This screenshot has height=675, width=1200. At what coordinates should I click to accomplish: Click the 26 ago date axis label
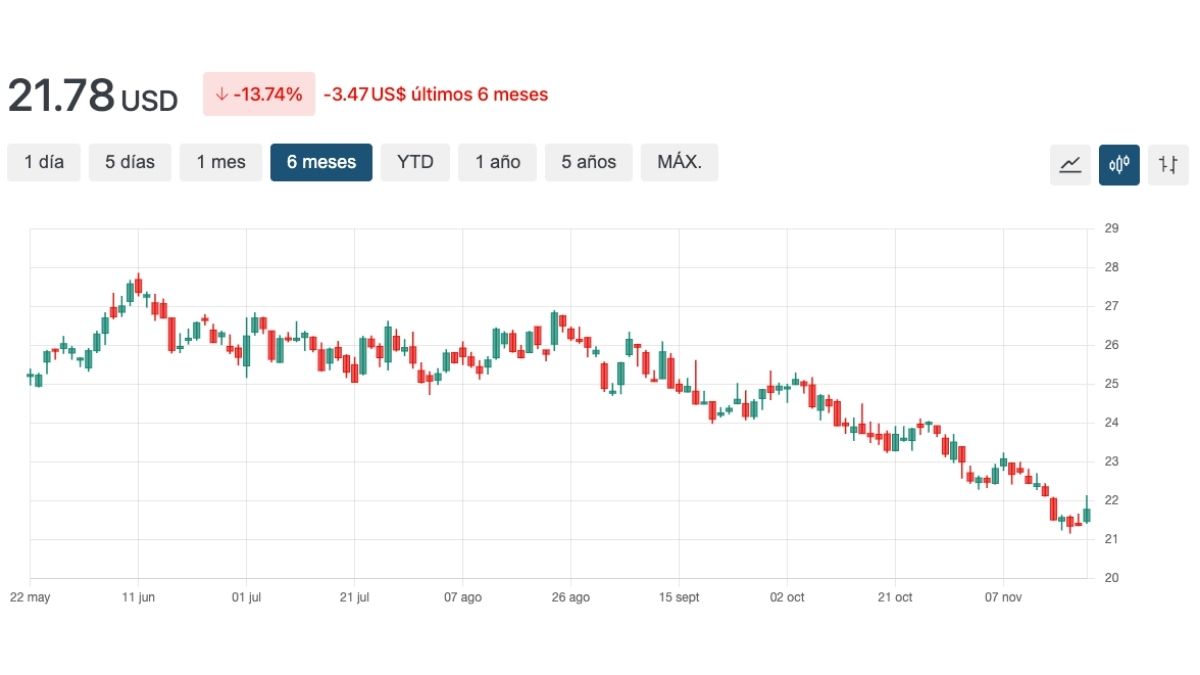click(x=570, y=597)
